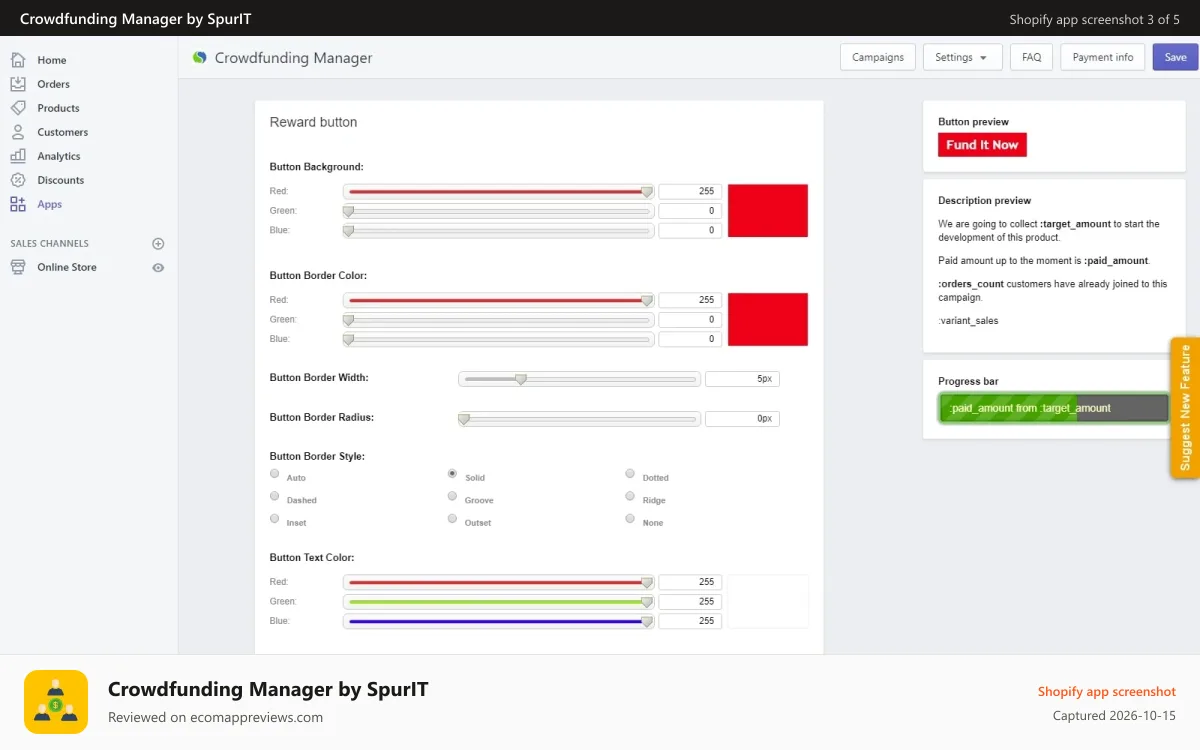Select Auto border style
This screenshot has width=1200, height=750.
pyautogui.click(x=275, y=474)
